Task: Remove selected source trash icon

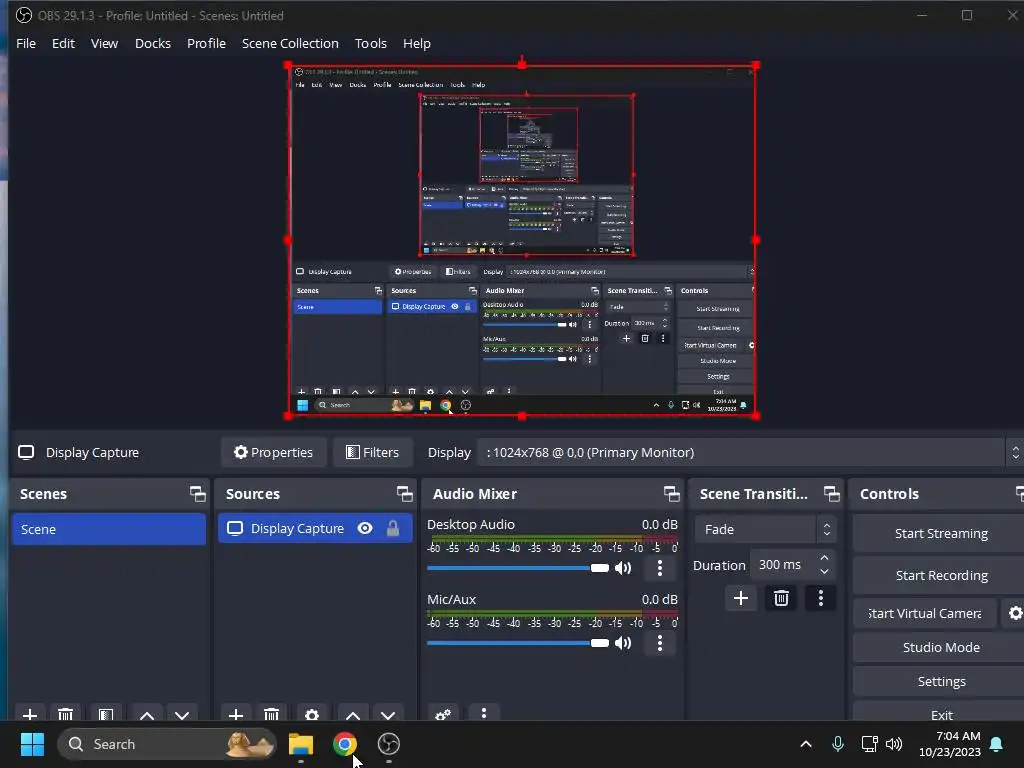Action: pos(272,714)
